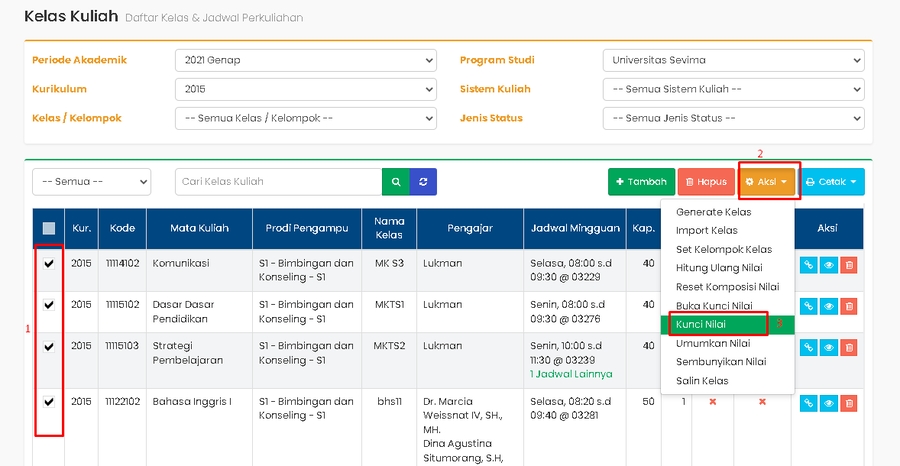Screen dimensions: 900x466
Task: View Komunikasi class via eye icon
Action: click(828, 264)
